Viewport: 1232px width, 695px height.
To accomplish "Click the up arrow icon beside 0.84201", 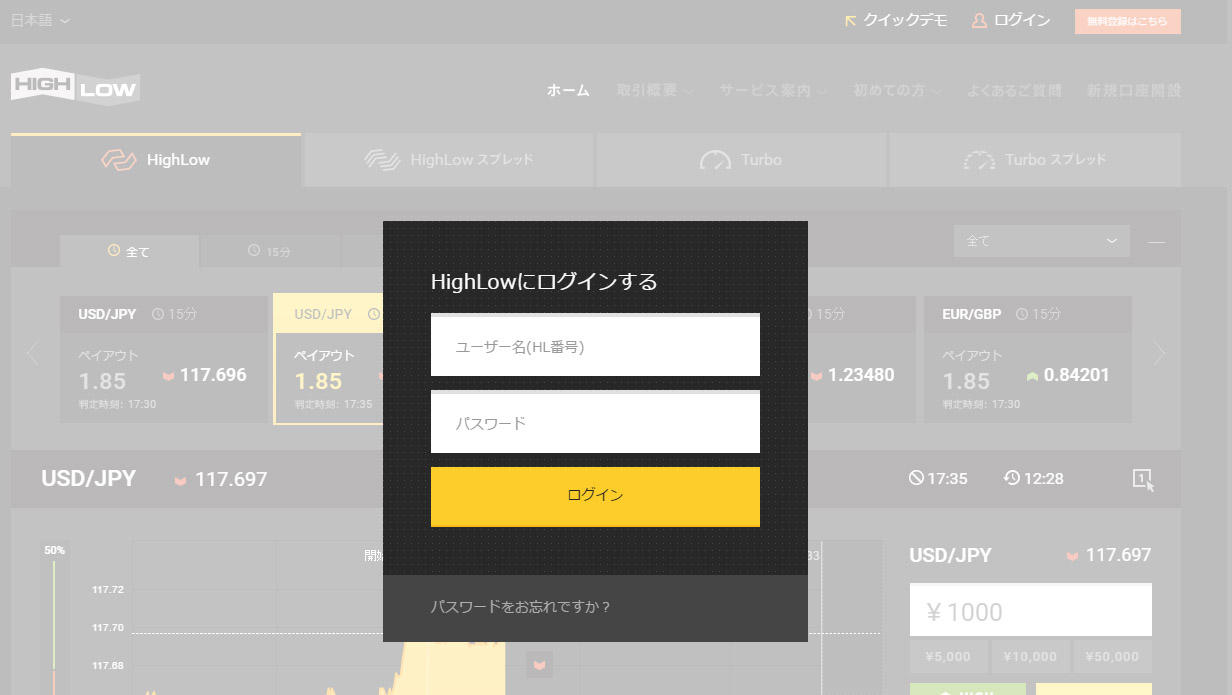I will (1033, 376).
